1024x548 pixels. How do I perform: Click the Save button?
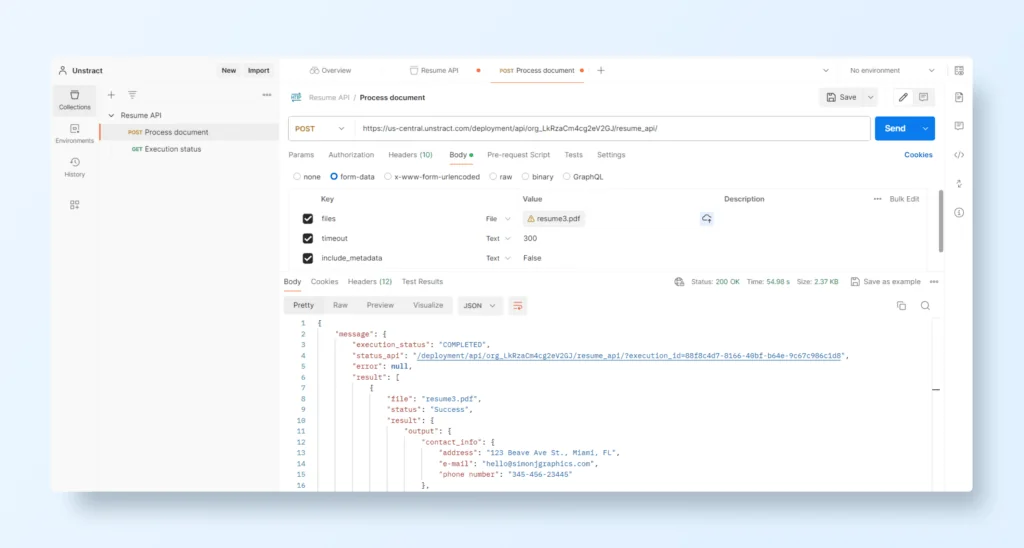[x=842, y=97]
